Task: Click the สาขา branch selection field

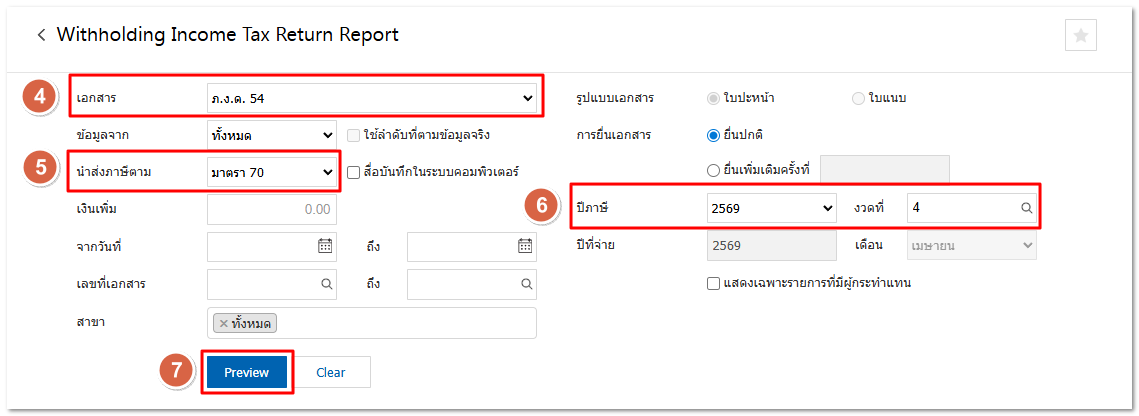Action: point(400,323)
